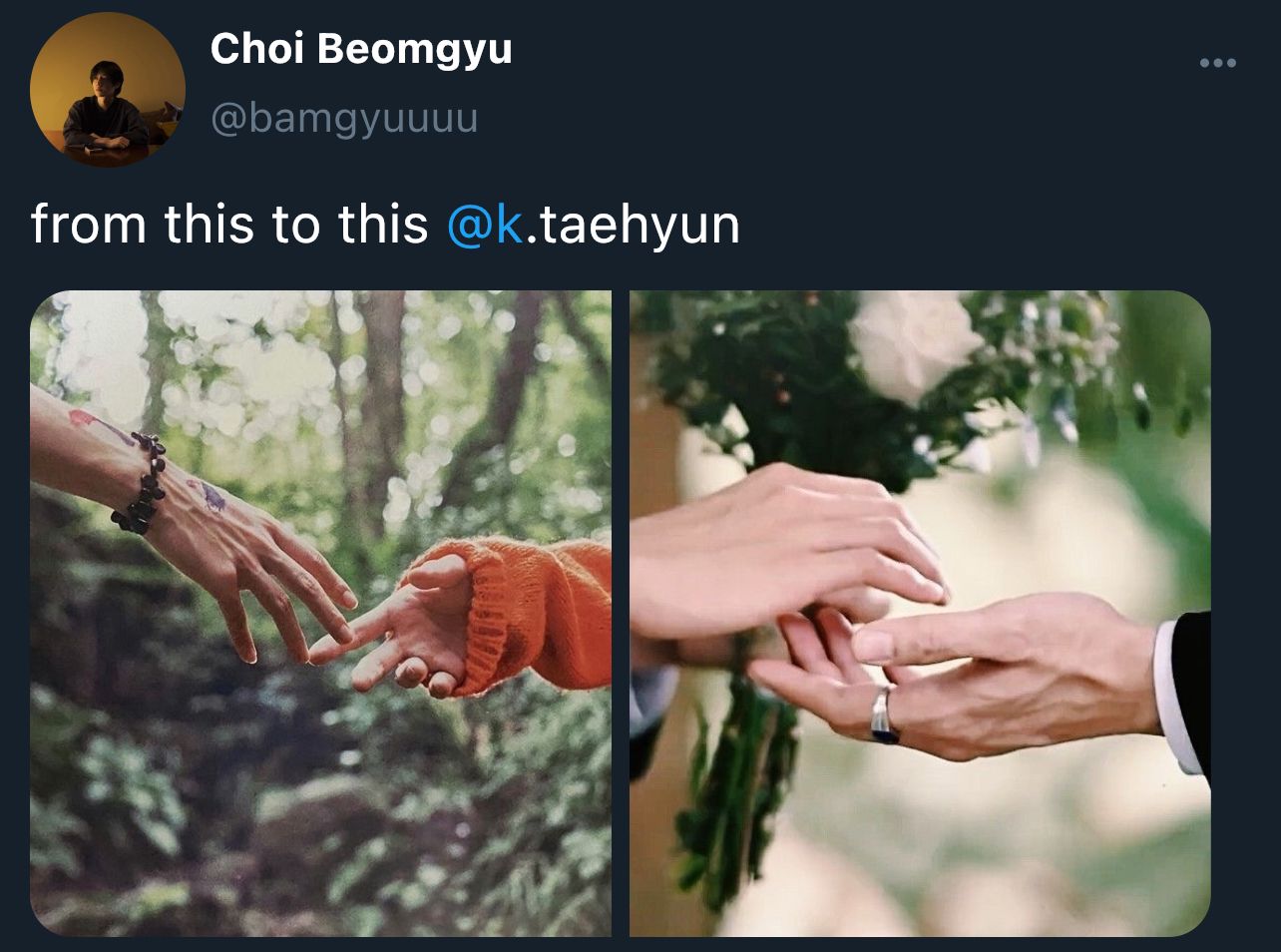The image size is (1281, 952).
Task: Follow the blue @k mention link
Action: tap(484, 225)
